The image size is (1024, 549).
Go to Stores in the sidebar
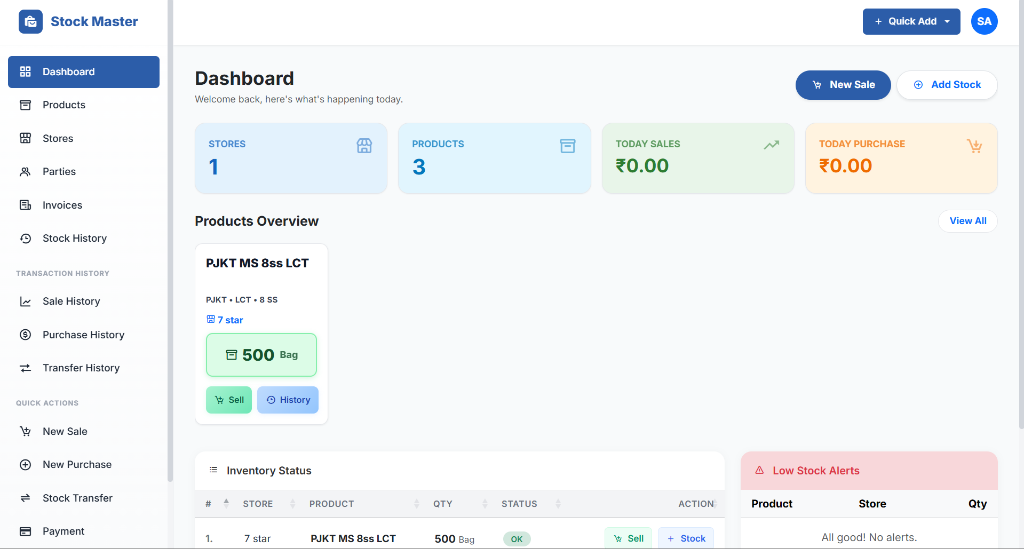(x=84, y=138)
